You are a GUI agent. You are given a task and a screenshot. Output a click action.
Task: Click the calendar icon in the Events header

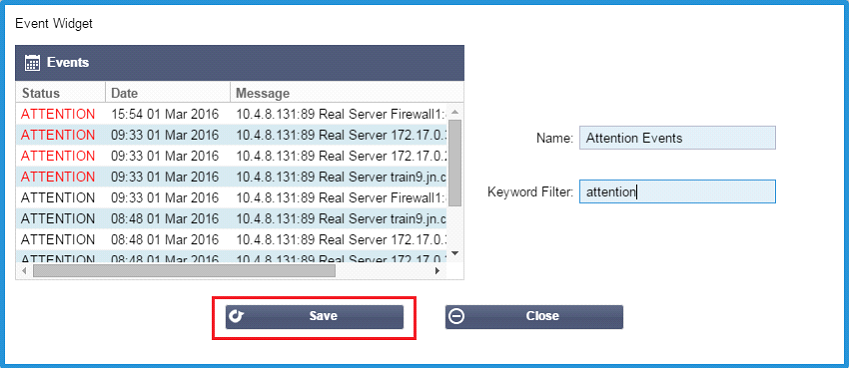pyautogui.click(x=33, y=63)
